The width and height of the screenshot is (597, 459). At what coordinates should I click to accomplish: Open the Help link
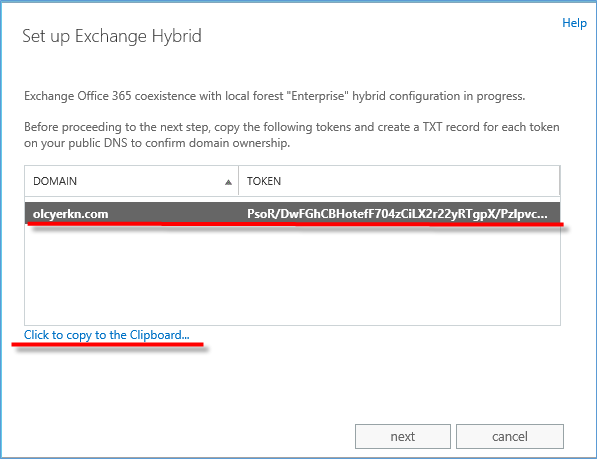click(x=574, y=23)
